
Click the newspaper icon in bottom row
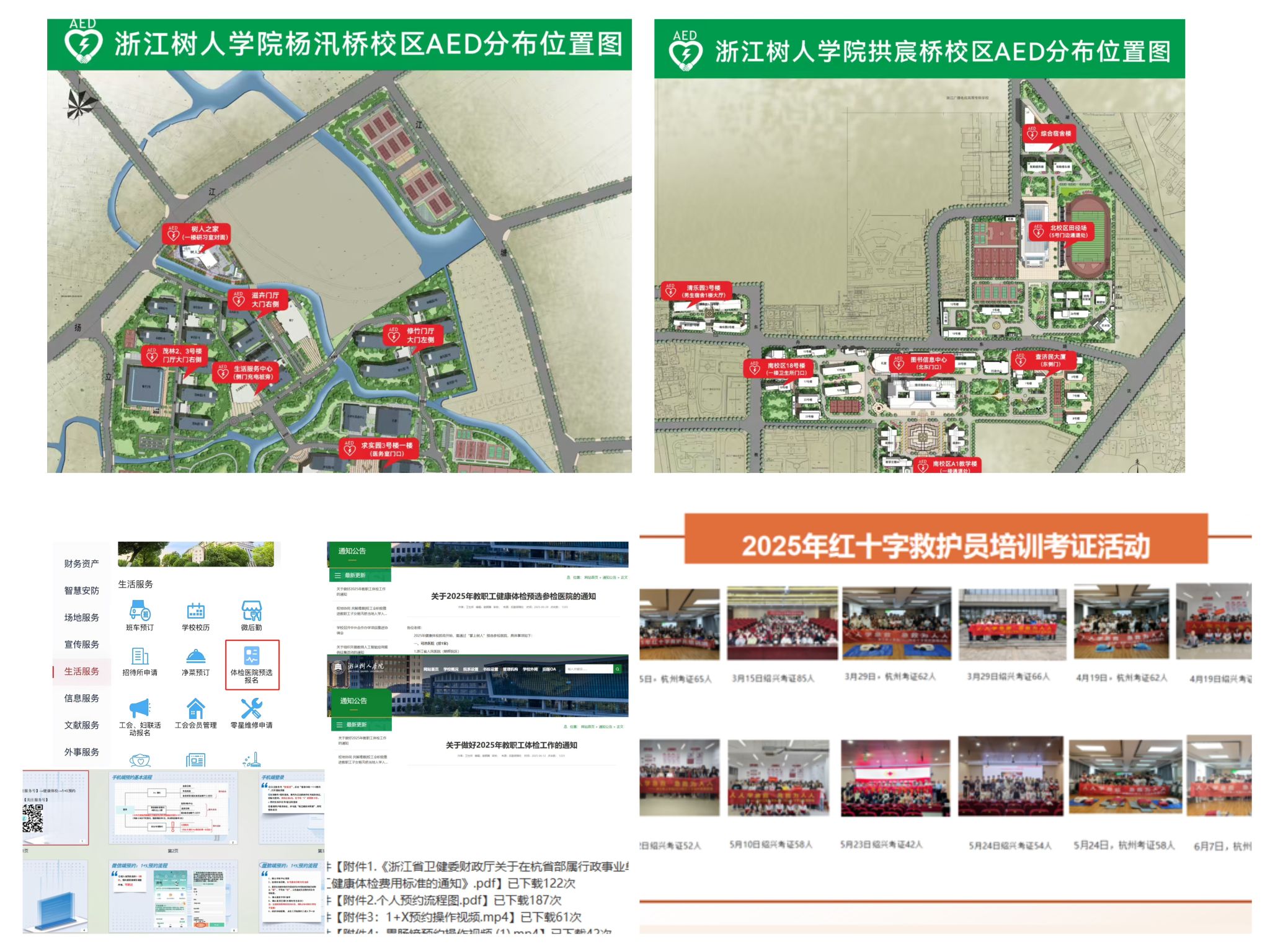(196, 760)
